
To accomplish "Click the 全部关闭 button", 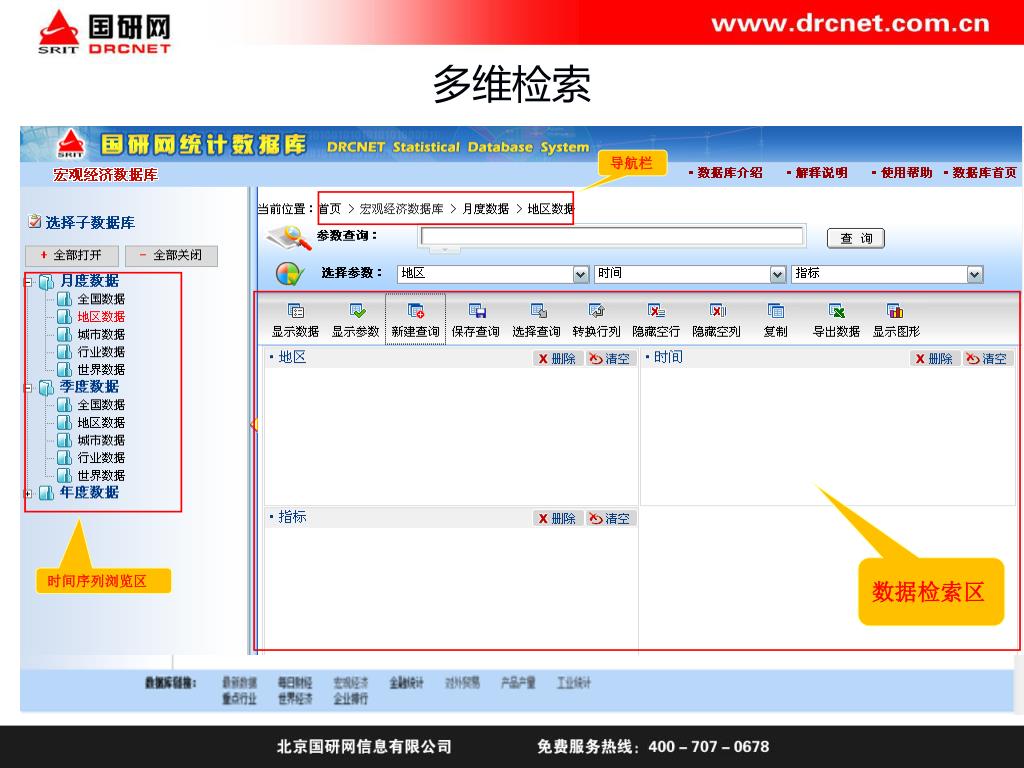I will coord(171,255).
